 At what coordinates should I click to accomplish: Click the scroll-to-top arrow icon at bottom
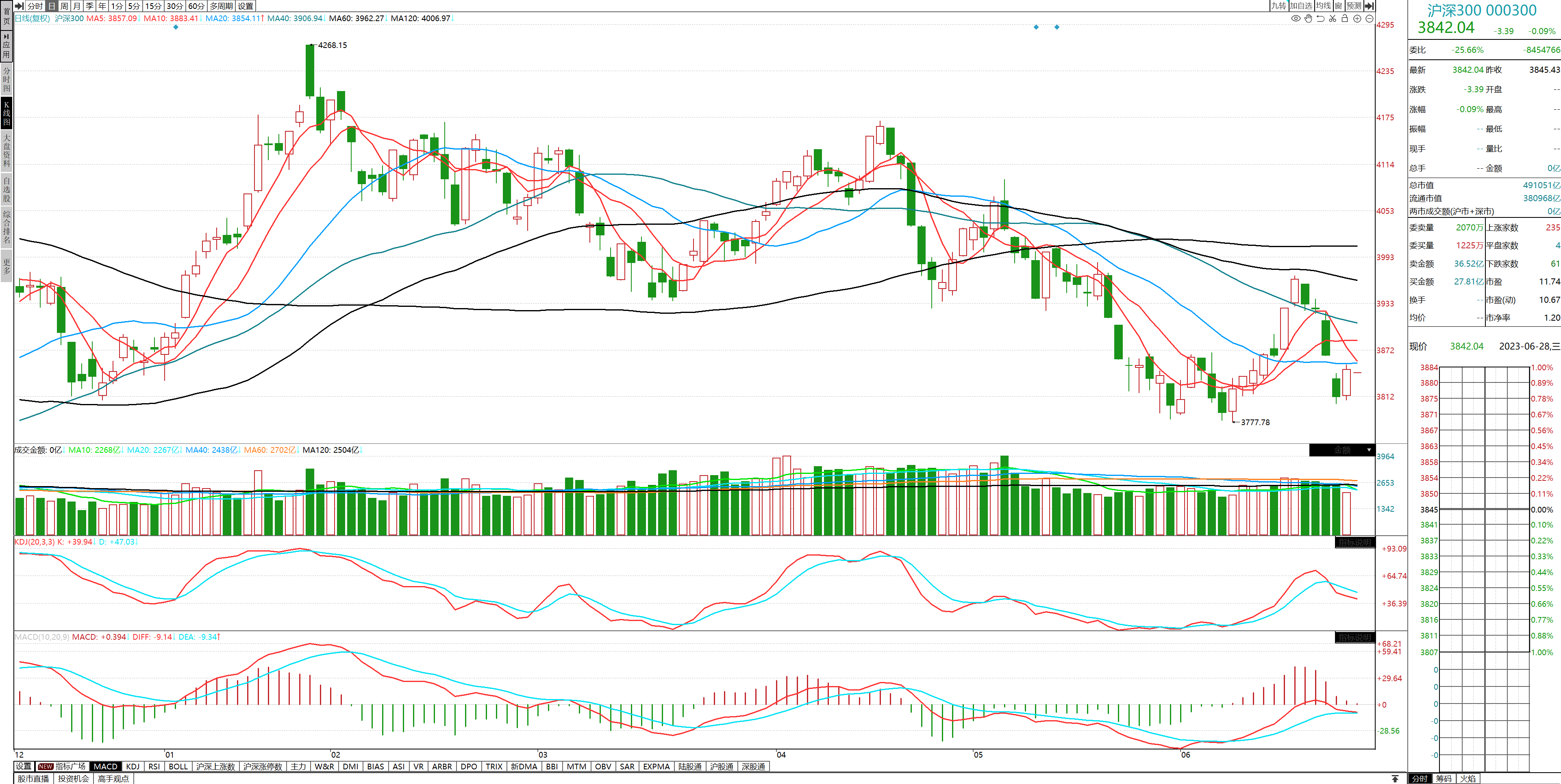tap(1395, 779)
